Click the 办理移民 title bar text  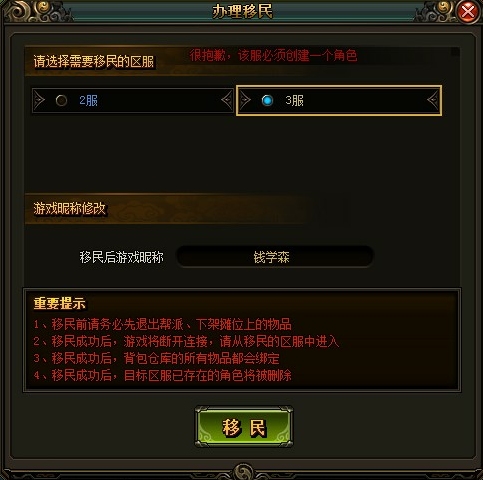242,11
